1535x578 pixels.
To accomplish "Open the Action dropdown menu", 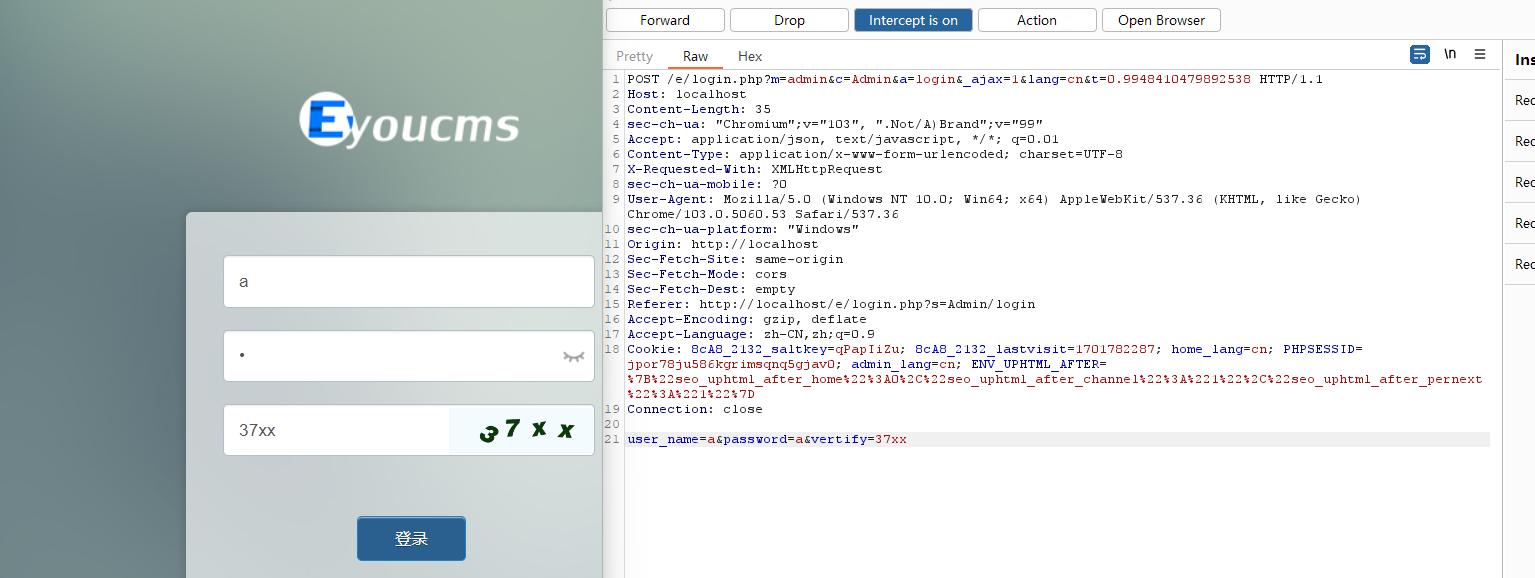I will click(x=1037, y=20).
